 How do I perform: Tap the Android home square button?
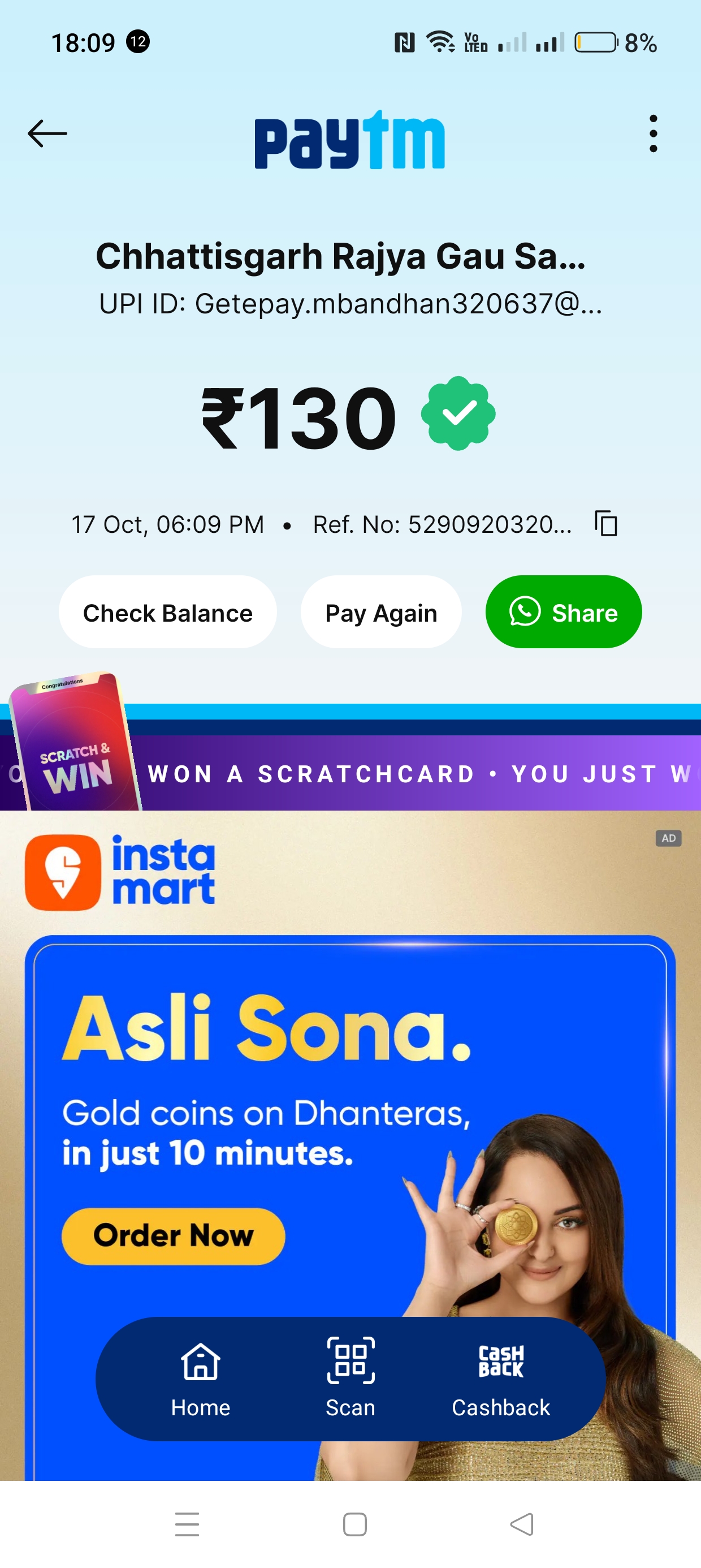(x=355, y=1524)
